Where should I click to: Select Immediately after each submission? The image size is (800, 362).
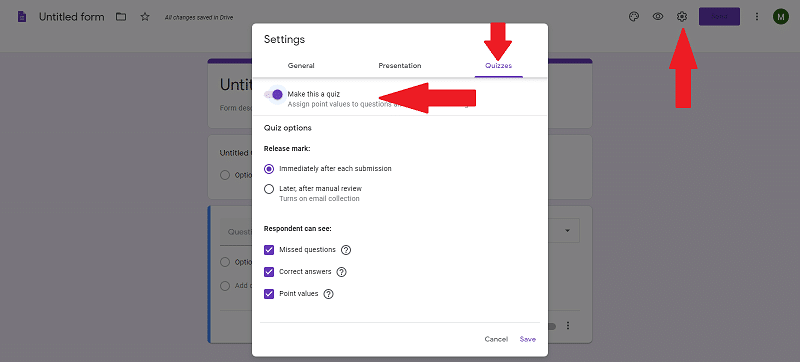click(269, 168)
